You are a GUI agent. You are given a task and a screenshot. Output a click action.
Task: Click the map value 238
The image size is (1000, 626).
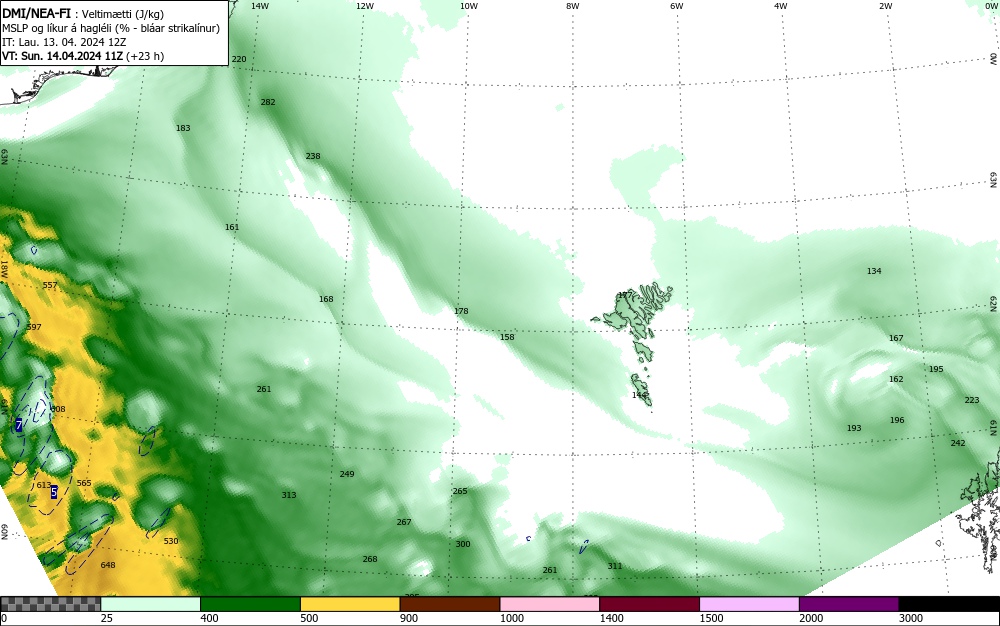point(312,156)
